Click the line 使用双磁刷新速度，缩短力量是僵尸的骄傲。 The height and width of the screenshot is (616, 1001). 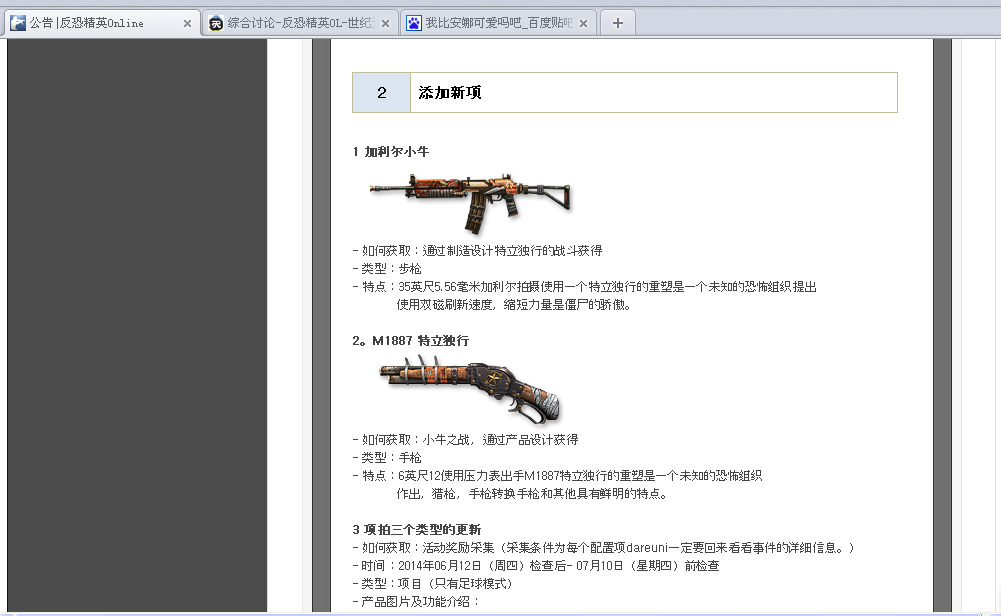[x=515, y=304]
